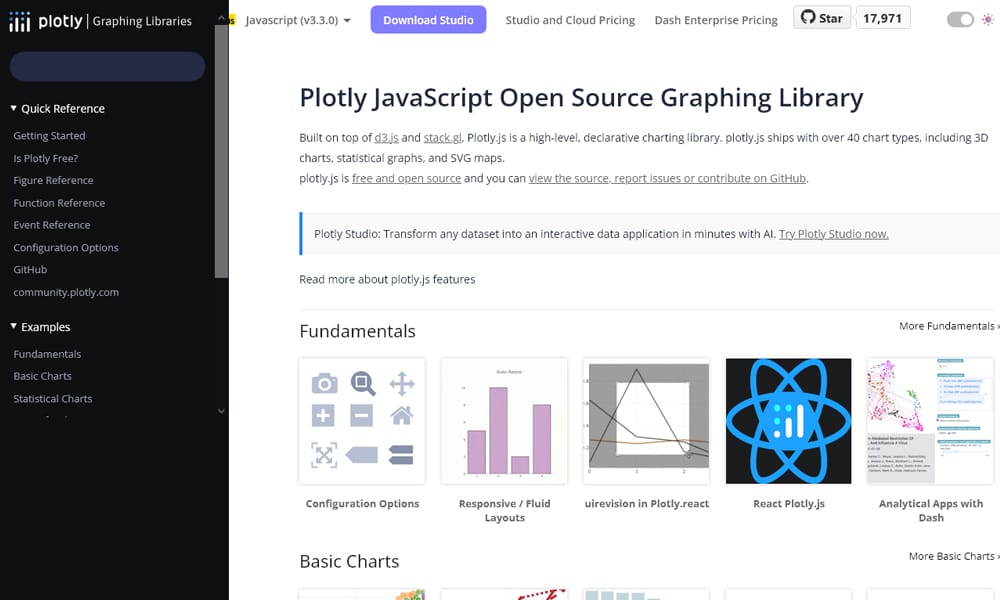The height and width of the screenshot is (600, 1000).
Task: Open Studio and Cloud Pricing
Action: pos(570,19)
